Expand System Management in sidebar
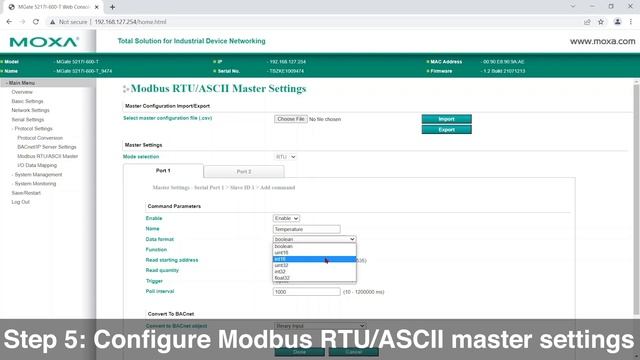The width and height of the screenshot is (640, 360). pos(37,175)
